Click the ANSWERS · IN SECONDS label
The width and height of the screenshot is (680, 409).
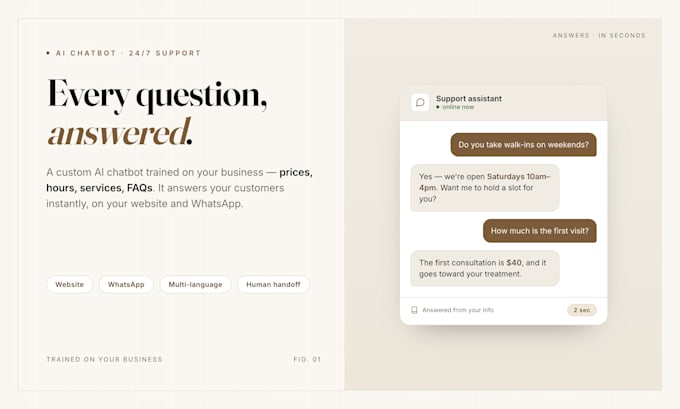pos(599,36)
